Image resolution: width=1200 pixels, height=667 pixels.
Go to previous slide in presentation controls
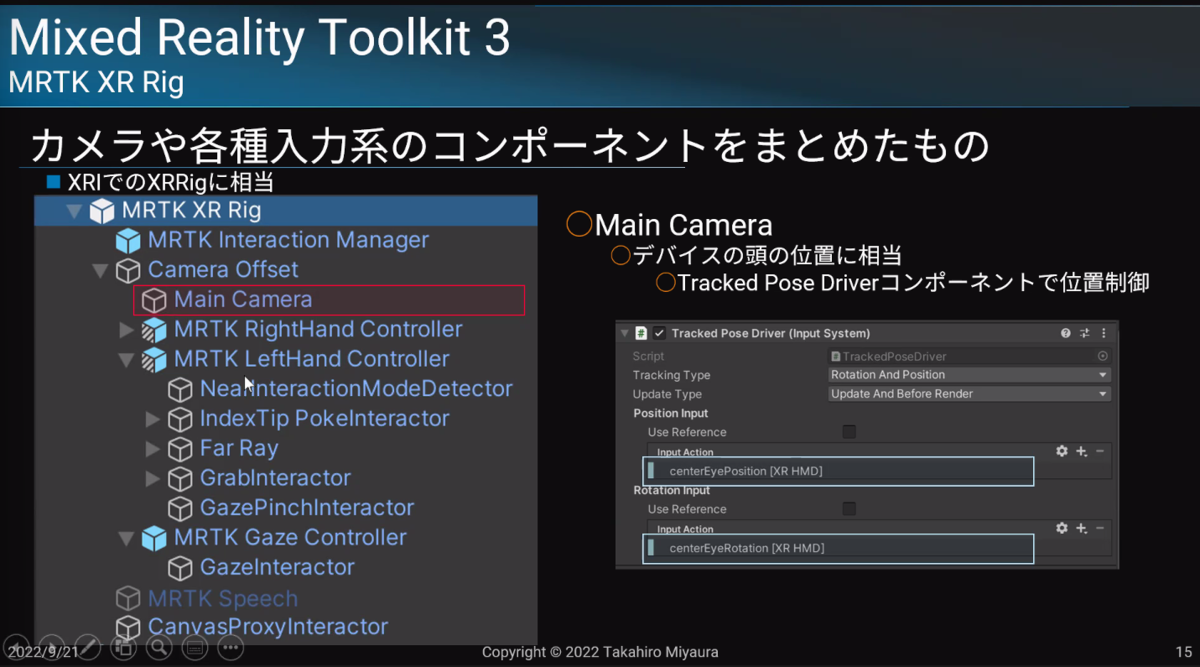click(x=15, y=648)
